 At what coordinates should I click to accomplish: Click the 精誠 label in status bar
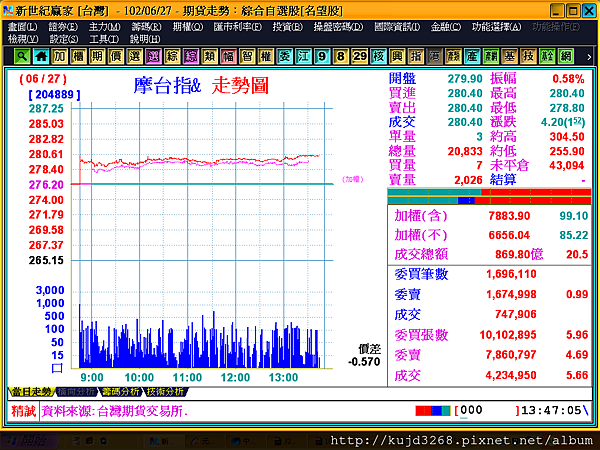[x=23, y=411]
